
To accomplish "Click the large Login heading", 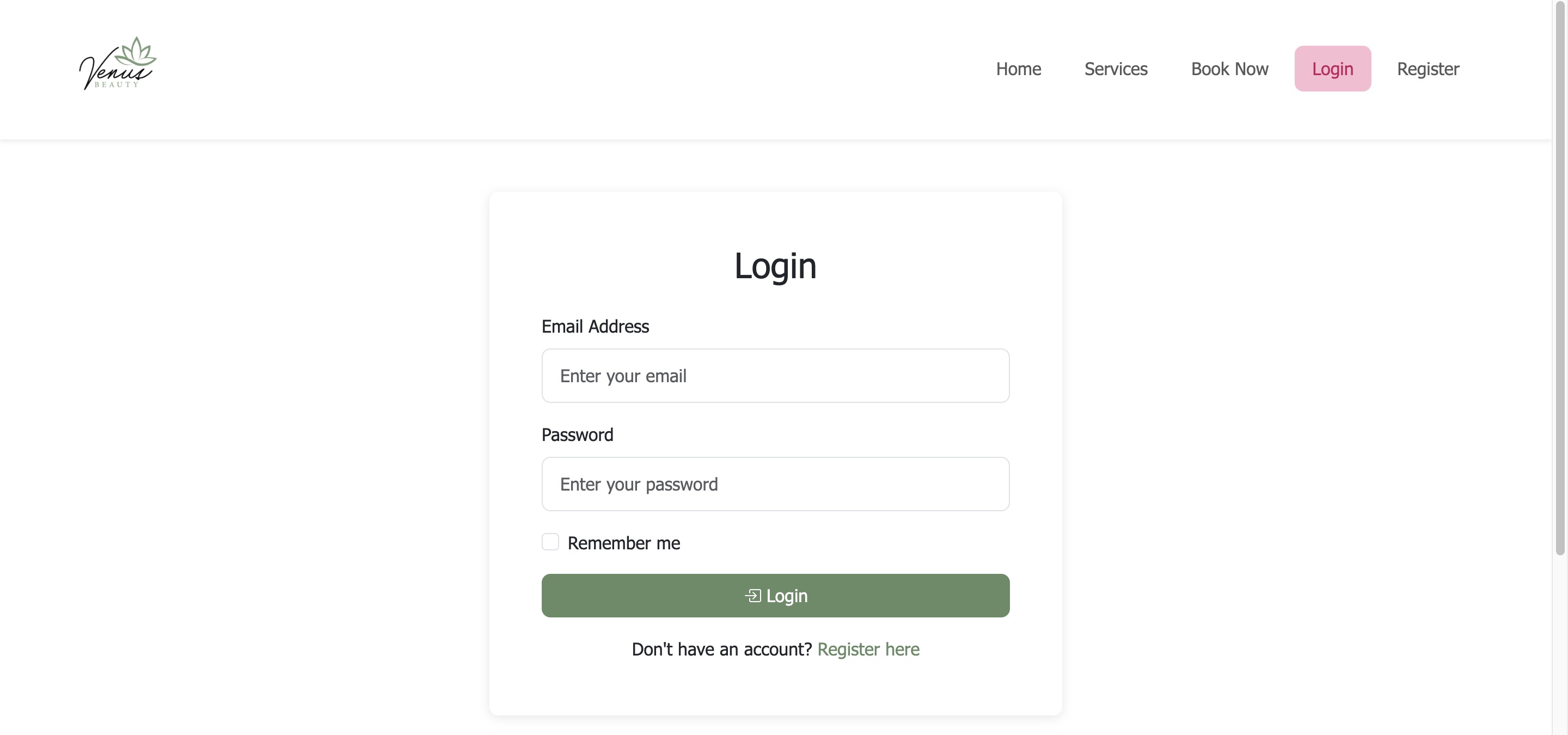I will point(775,266).
